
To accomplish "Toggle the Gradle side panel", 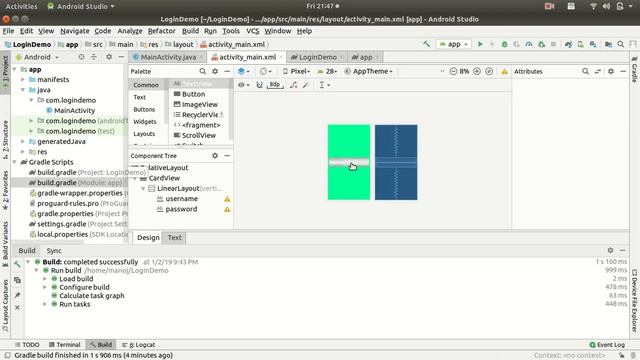I will [x=634, y=69].
